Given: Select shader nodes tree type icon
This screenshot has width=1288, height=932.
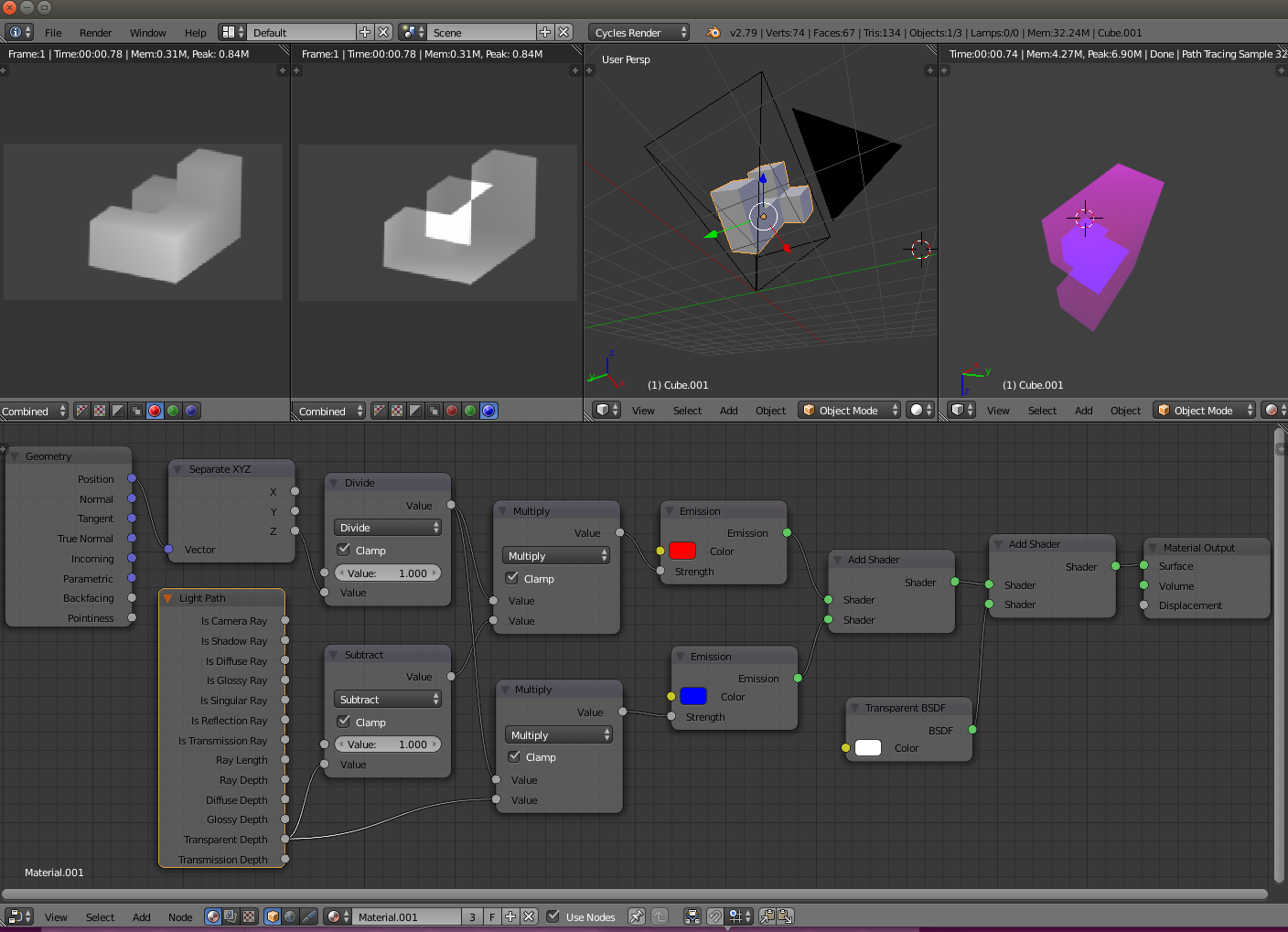Looking at the screenshot, I should 213,916.
